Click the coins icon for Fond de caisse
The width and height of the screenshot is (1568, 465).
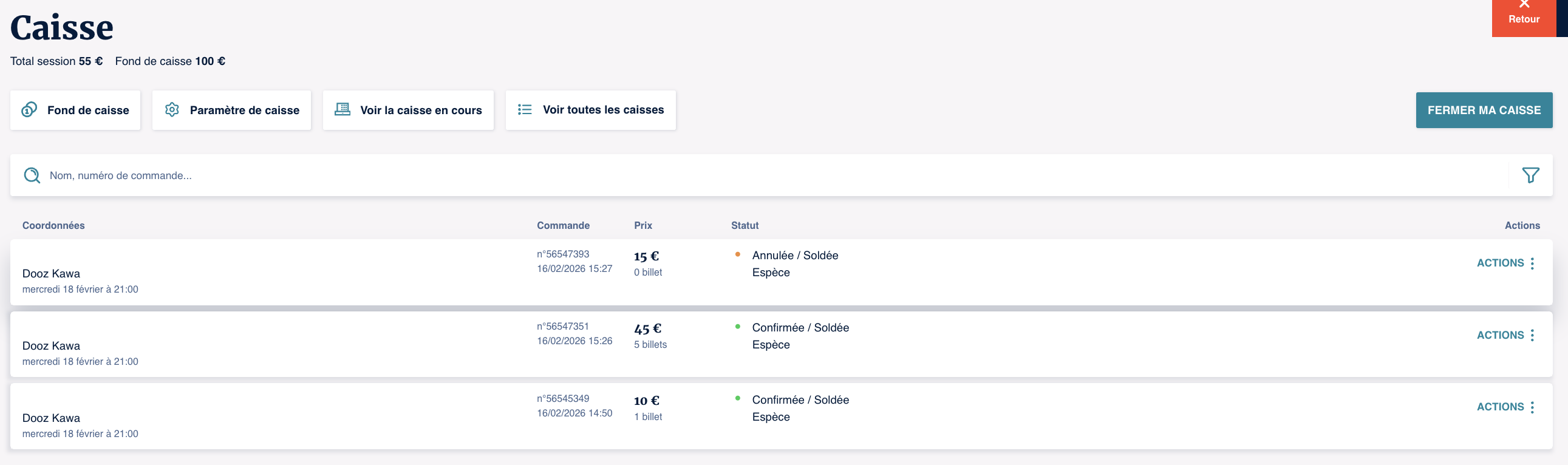29,109
